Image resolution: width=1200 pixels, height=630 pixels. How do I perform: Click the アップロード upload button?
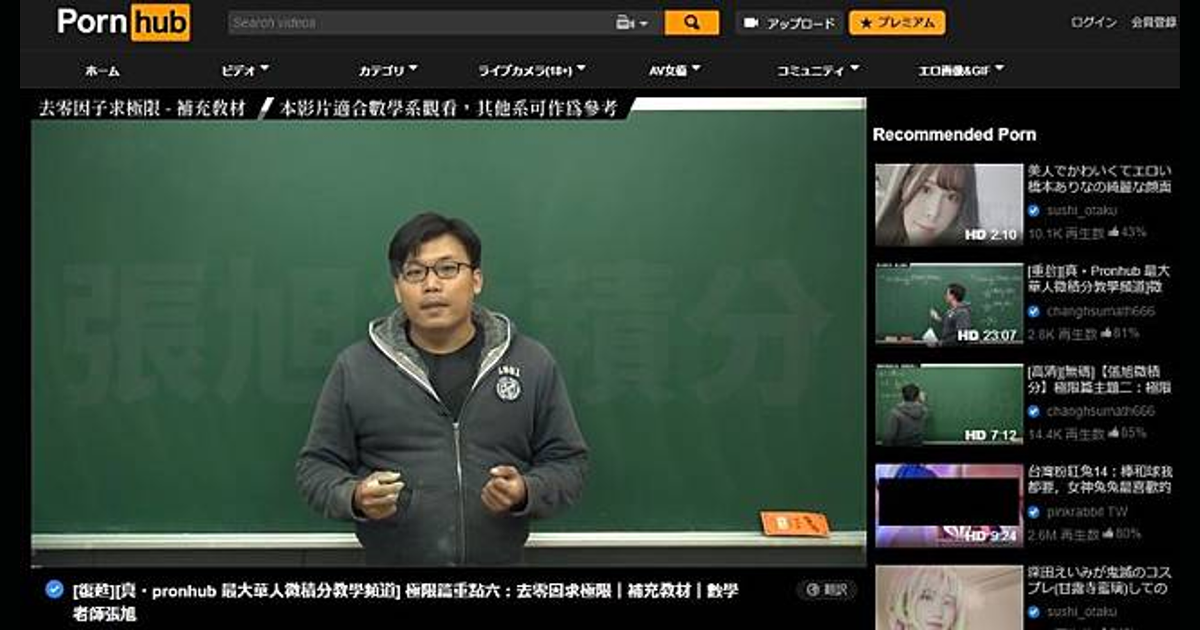coord(789,23)
